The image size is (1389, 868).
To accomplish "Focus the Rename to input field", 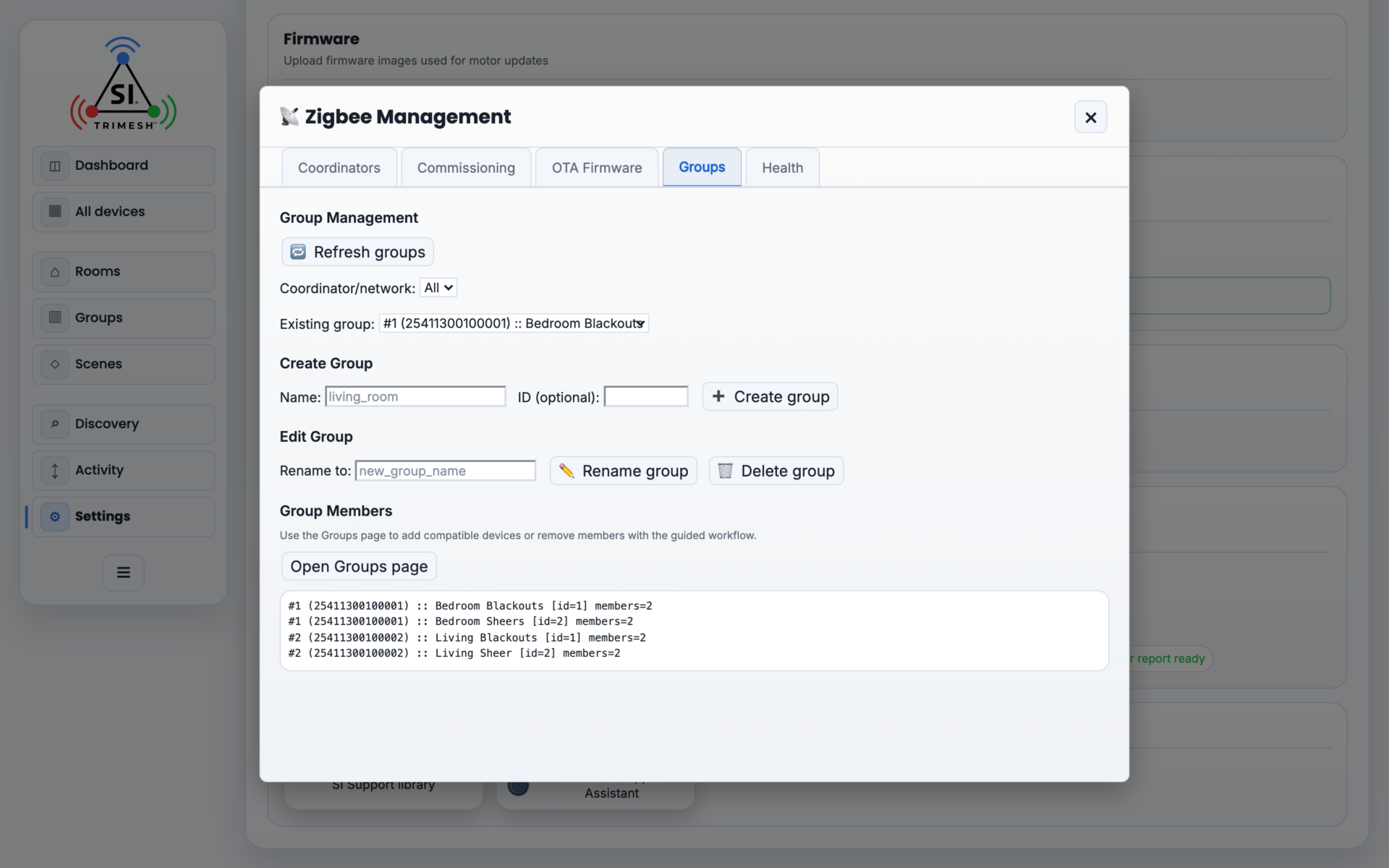I will (x=446, y=471).
